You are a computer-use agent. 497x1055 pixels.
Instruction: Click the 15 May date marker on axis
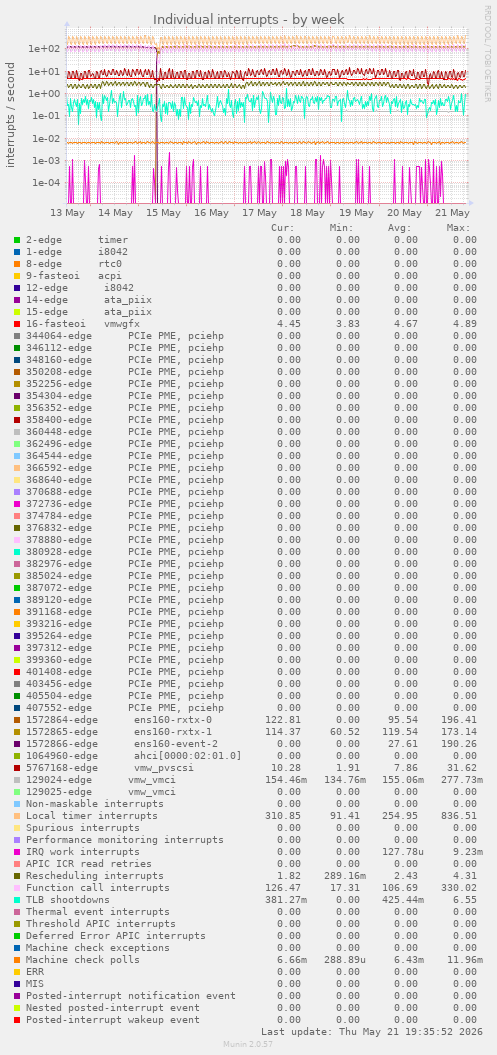pos(163,213)
